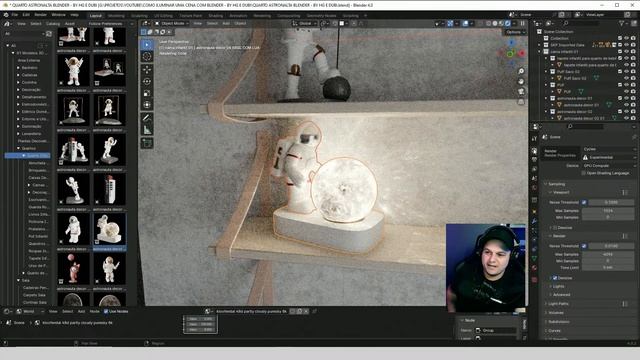Open the World properties tab icon

534,189
